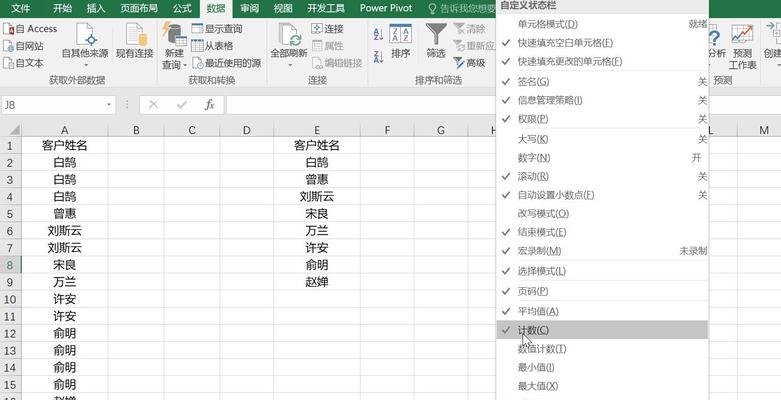Sort descending Z to A

(x=379, y=57)
